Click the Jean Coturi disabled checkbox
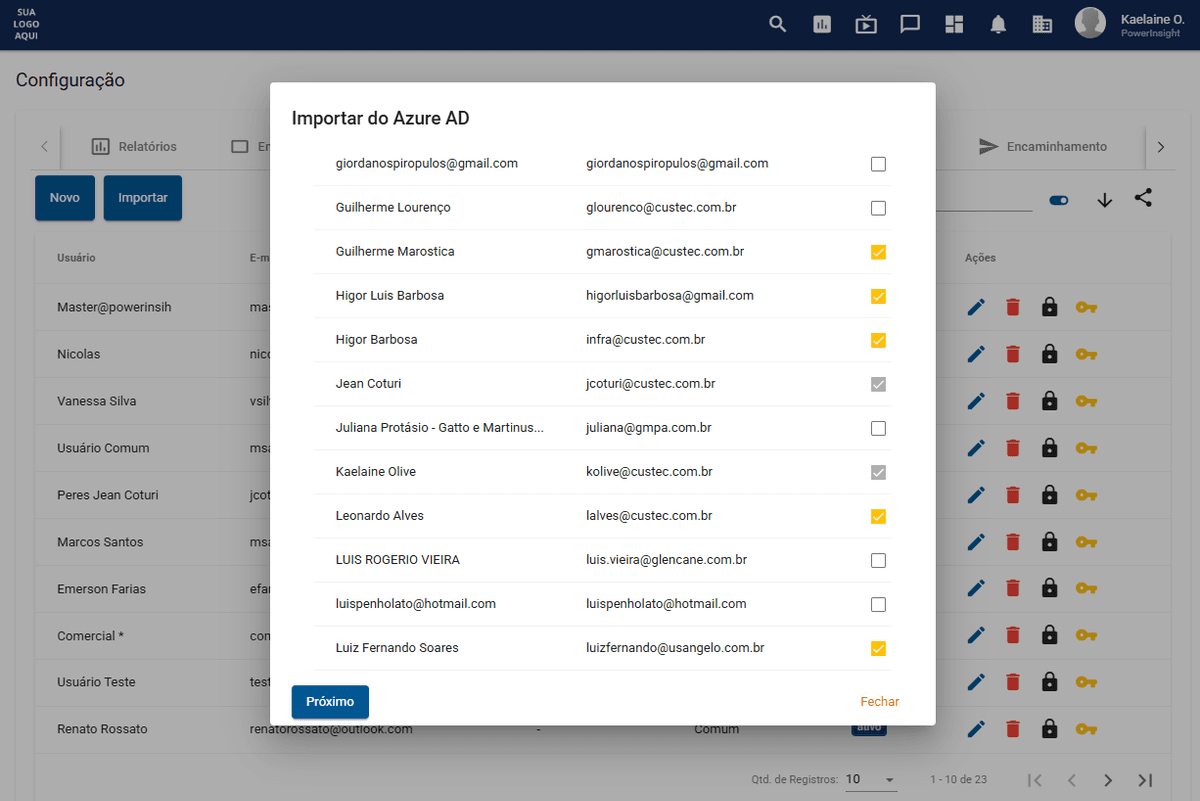 pyautogui.click(x=878, y=384)
